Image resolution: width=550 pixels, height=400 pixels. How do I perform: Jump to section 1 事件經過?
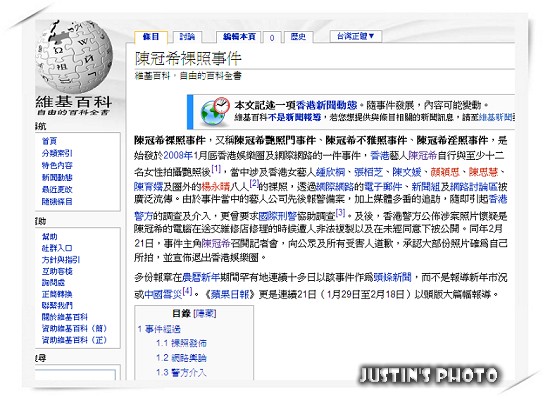click(159, 329)
